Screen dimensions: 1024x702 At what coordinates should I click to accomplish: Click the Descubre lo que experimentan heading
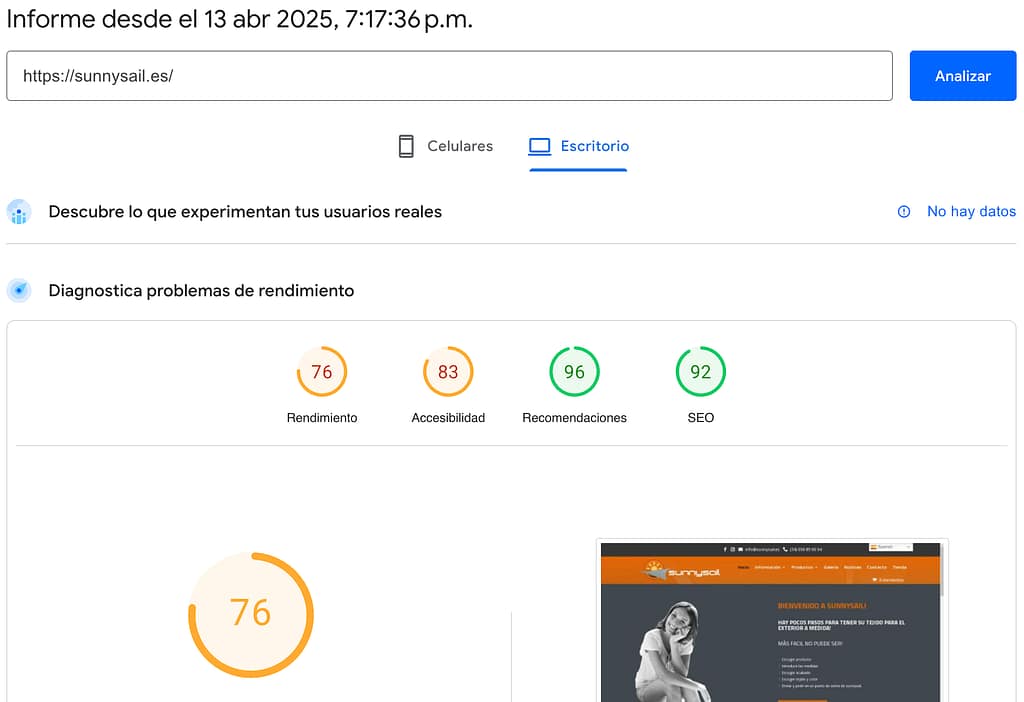click(x=245, y=212)
